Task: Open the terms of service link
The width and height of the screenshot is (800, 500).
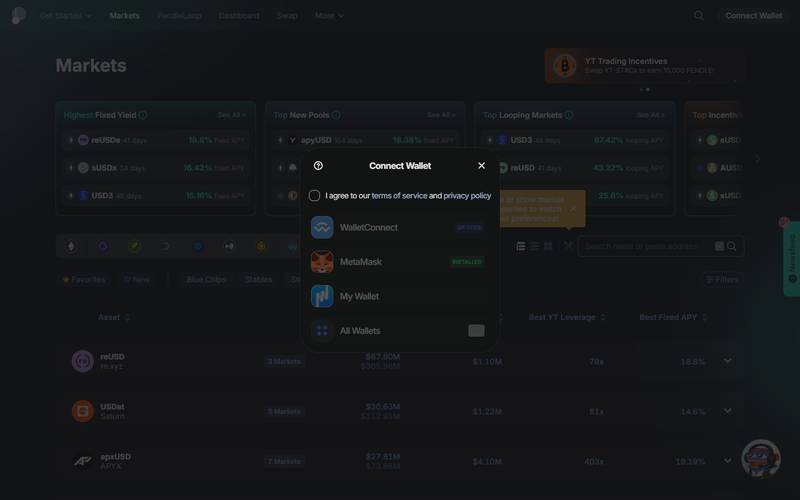Action: (399, 196)
